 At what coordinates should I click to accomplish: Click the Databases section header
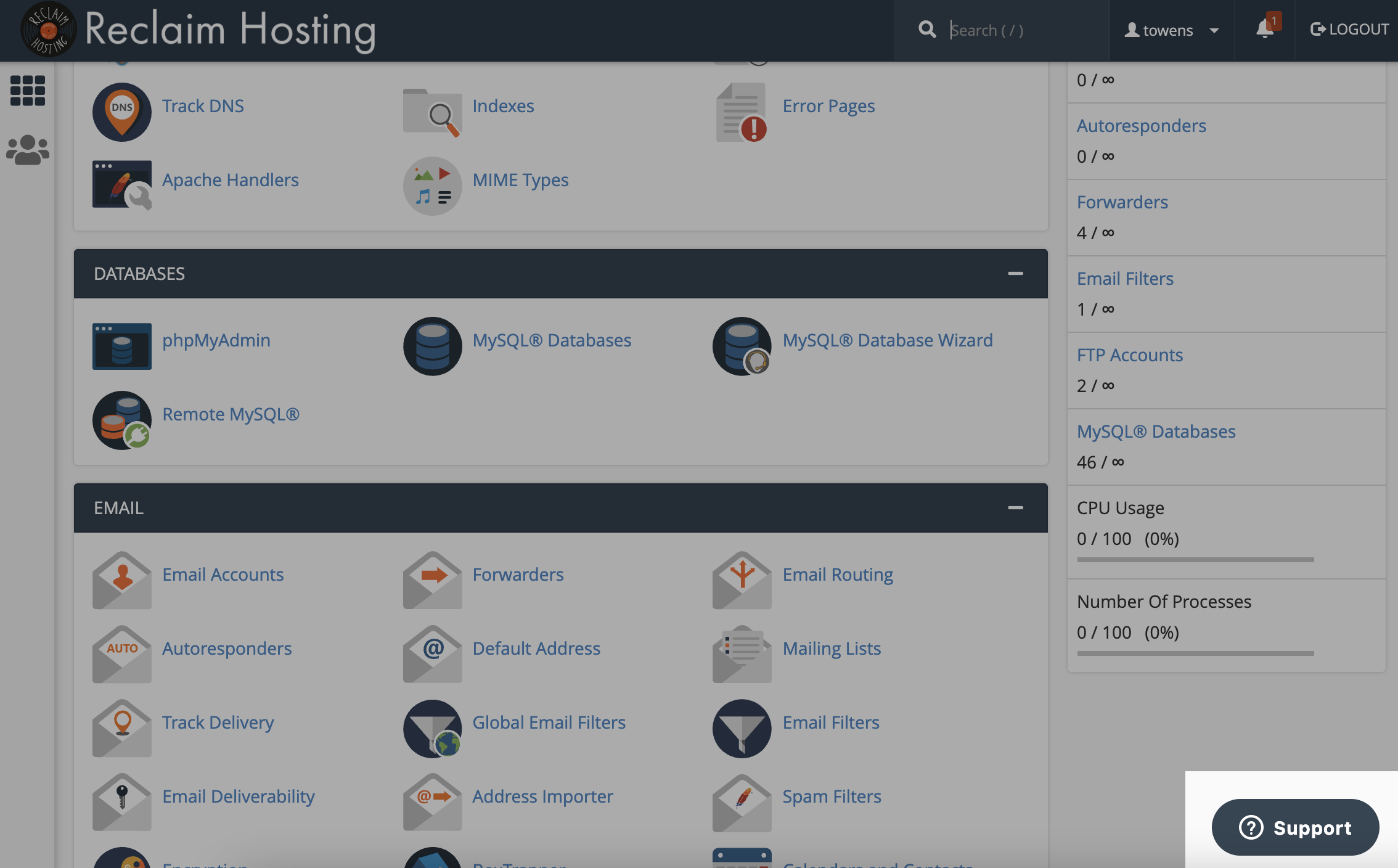coord(560,274)
